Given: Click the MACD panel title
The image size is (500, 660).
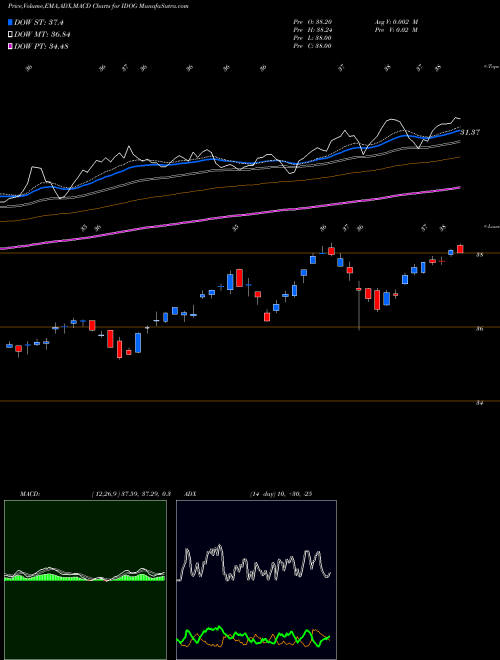Looking at the screenshot, I should [30, 494].
